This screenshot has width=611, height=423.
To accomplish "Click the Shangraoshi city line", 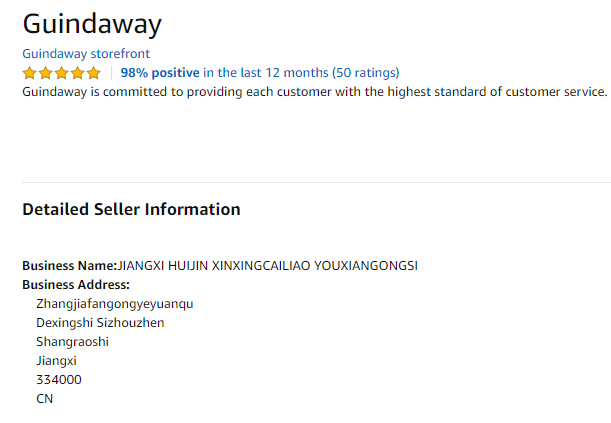I will (x=72, y=342).
